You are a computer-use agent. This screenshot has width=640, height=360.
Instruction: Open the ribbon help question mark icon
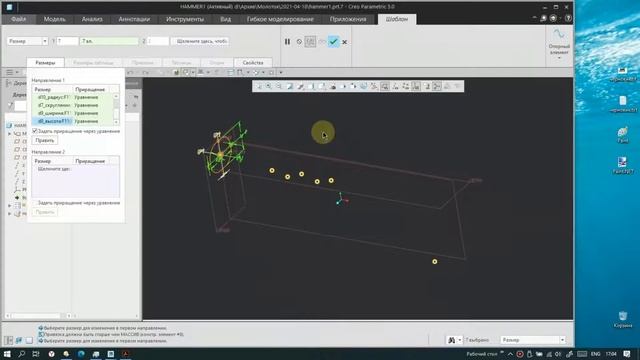point(568,18)
